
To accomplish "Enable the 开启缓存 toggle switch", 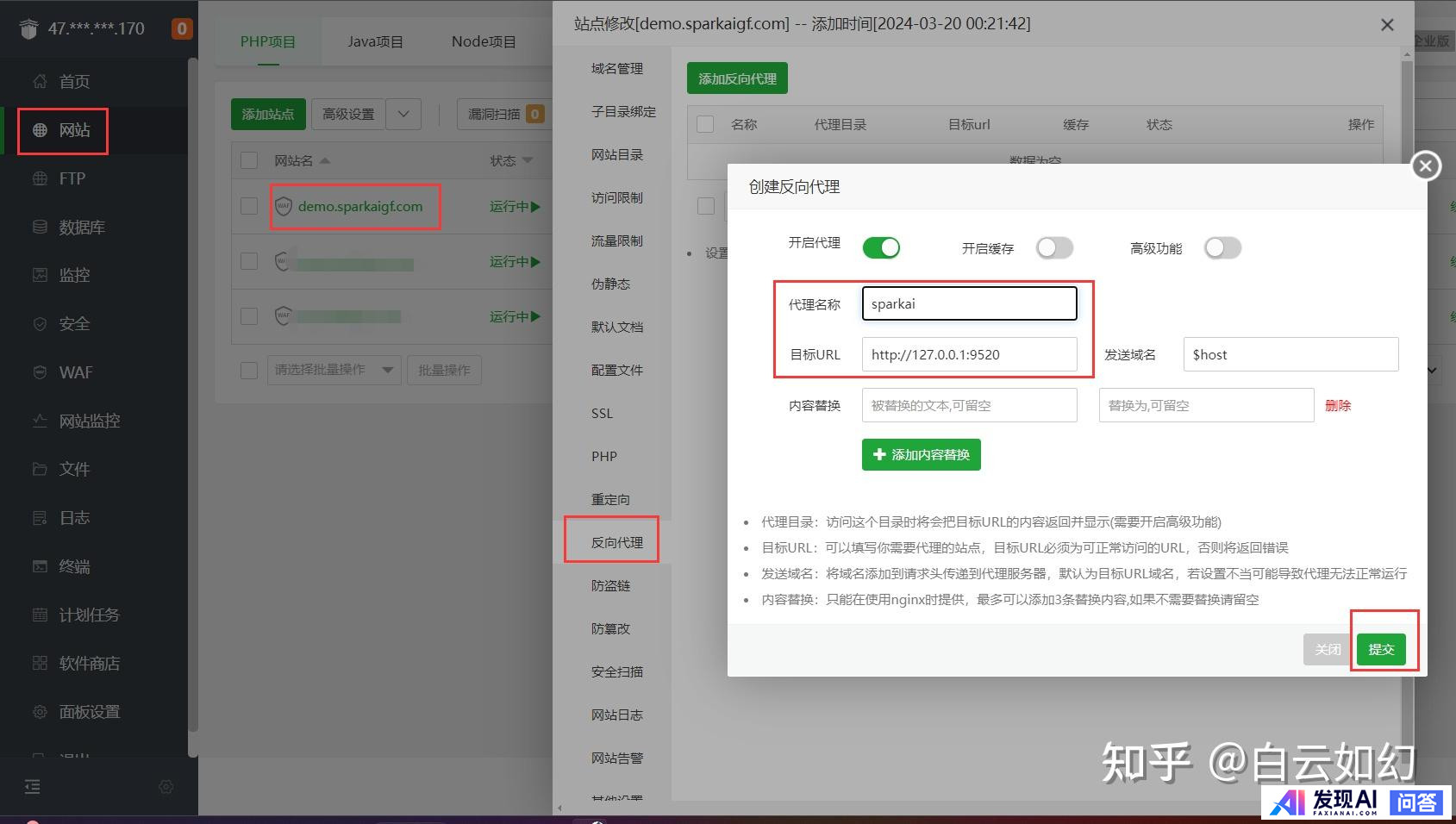I will 1054,248.
